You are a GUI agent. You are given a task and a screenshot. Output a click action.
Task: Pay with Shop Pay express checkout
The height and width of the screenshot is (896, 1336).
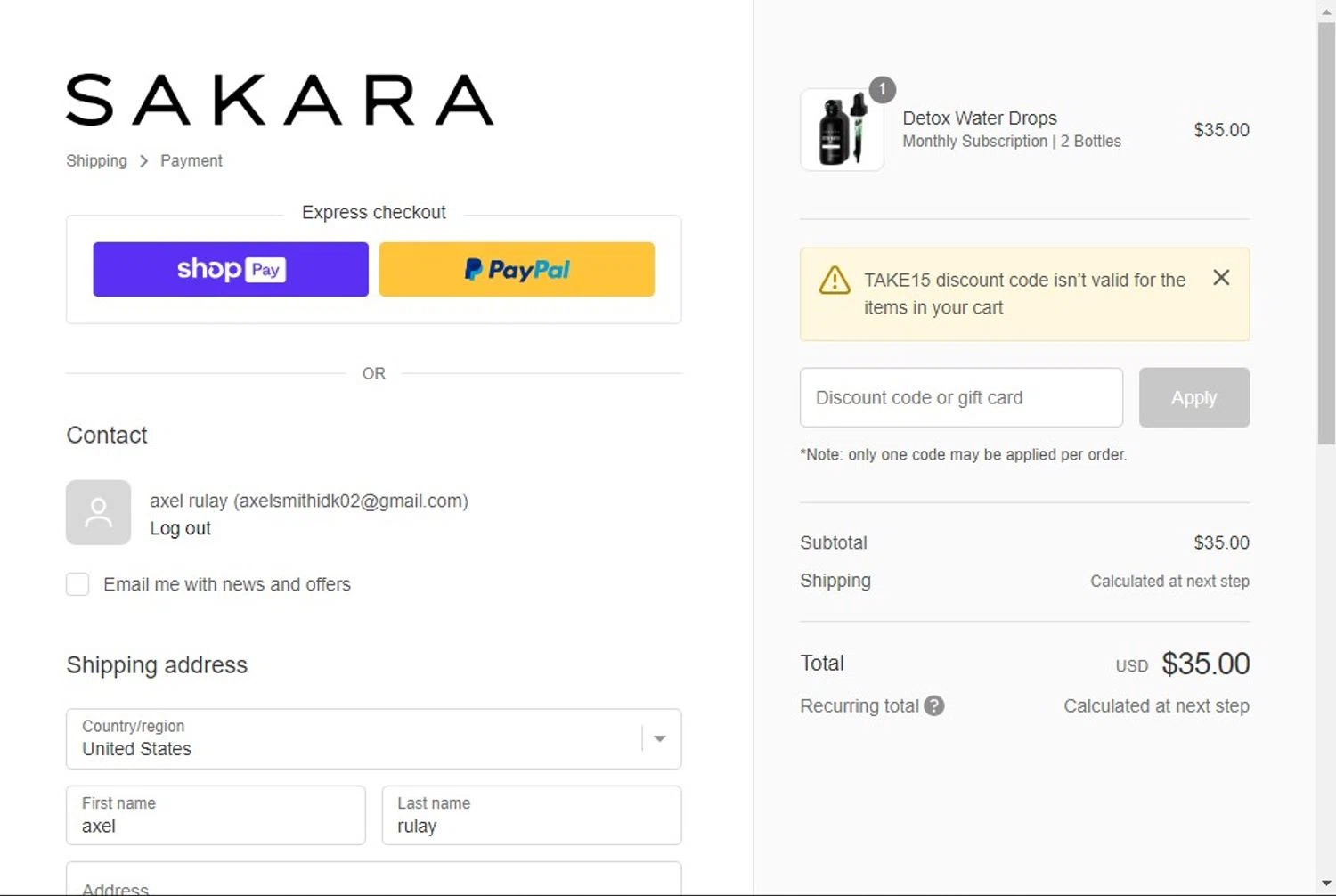pos(231,270)
